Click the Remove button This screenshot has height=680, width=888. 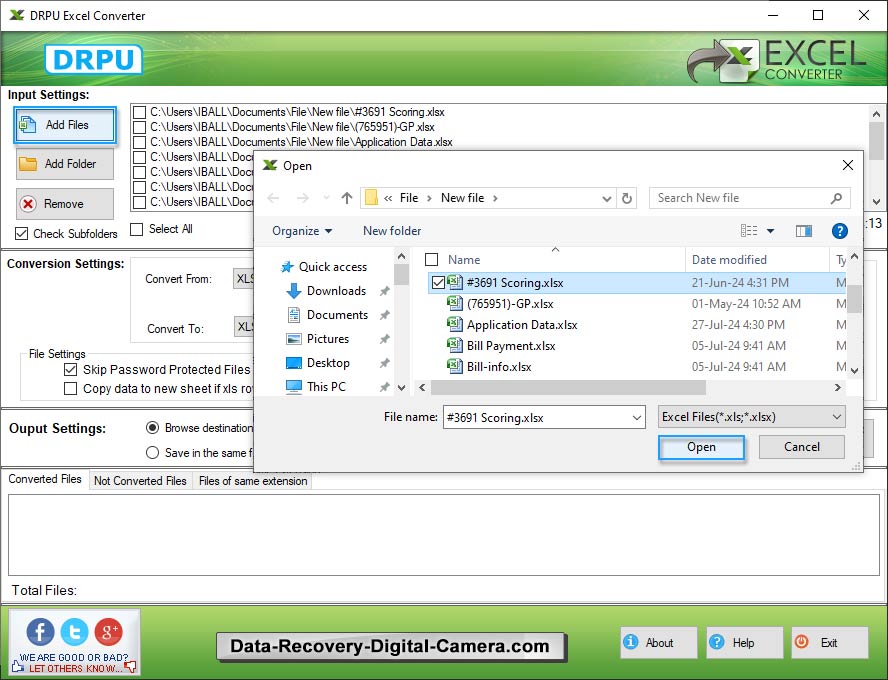(x=65, y=204)
